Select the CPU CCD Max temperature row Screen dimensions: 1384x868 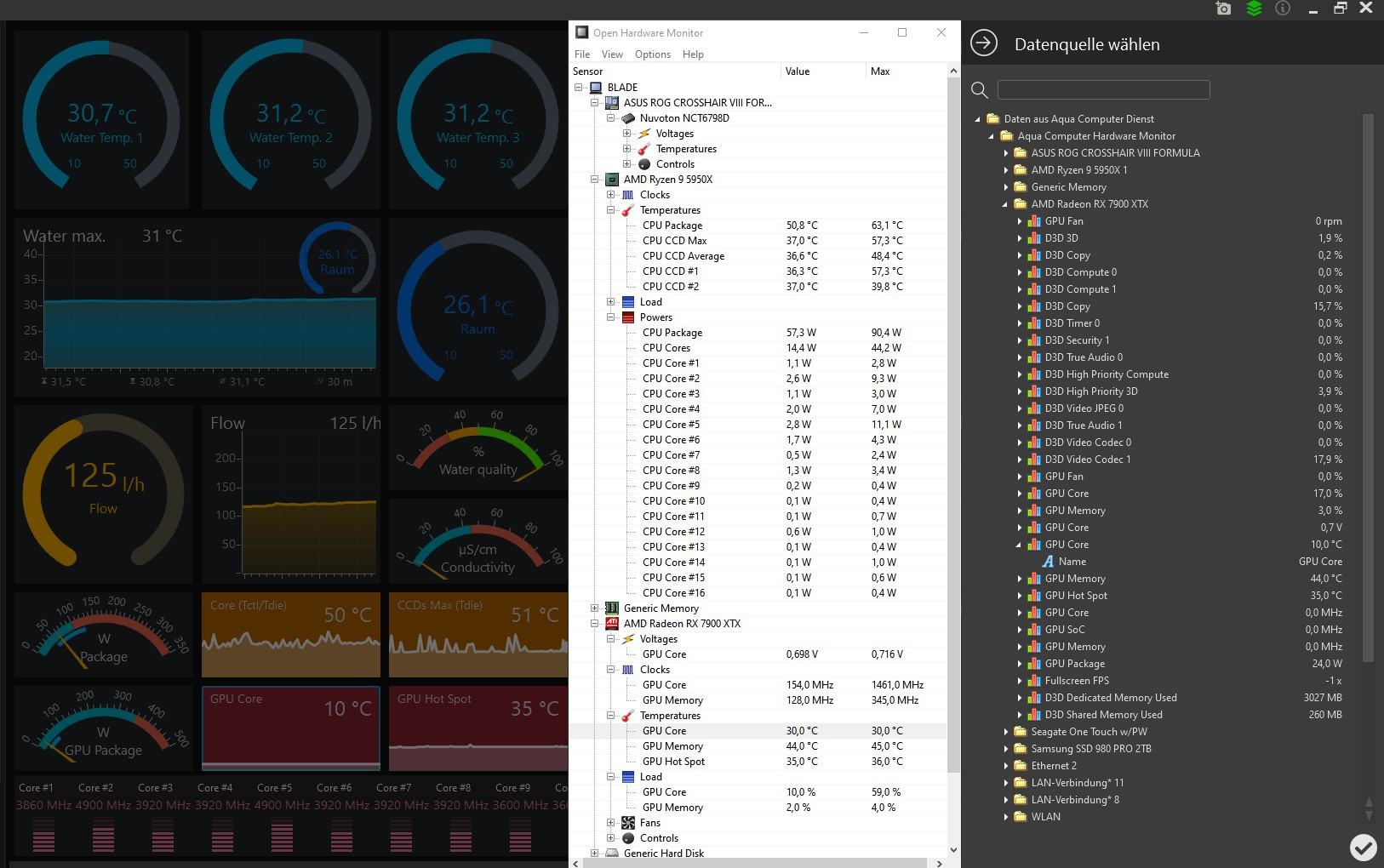758,241
